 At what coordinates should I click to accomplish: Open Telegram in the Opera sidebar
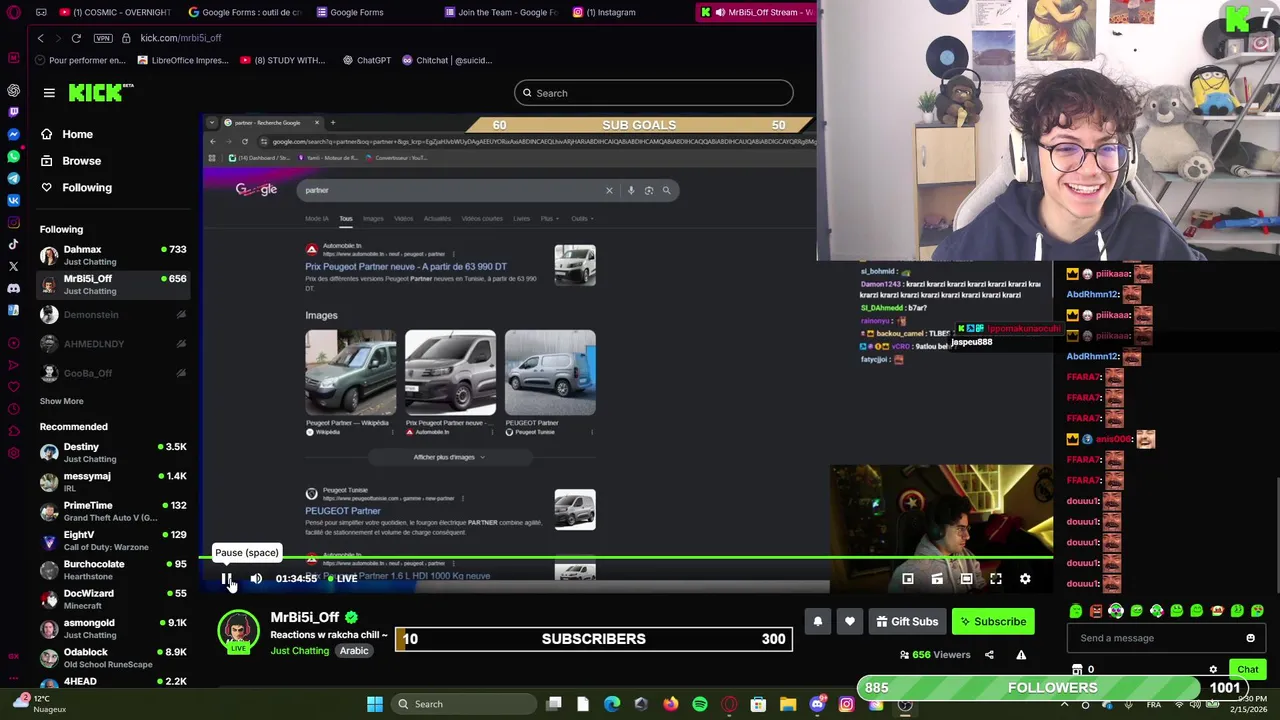(x=13, y=178)
